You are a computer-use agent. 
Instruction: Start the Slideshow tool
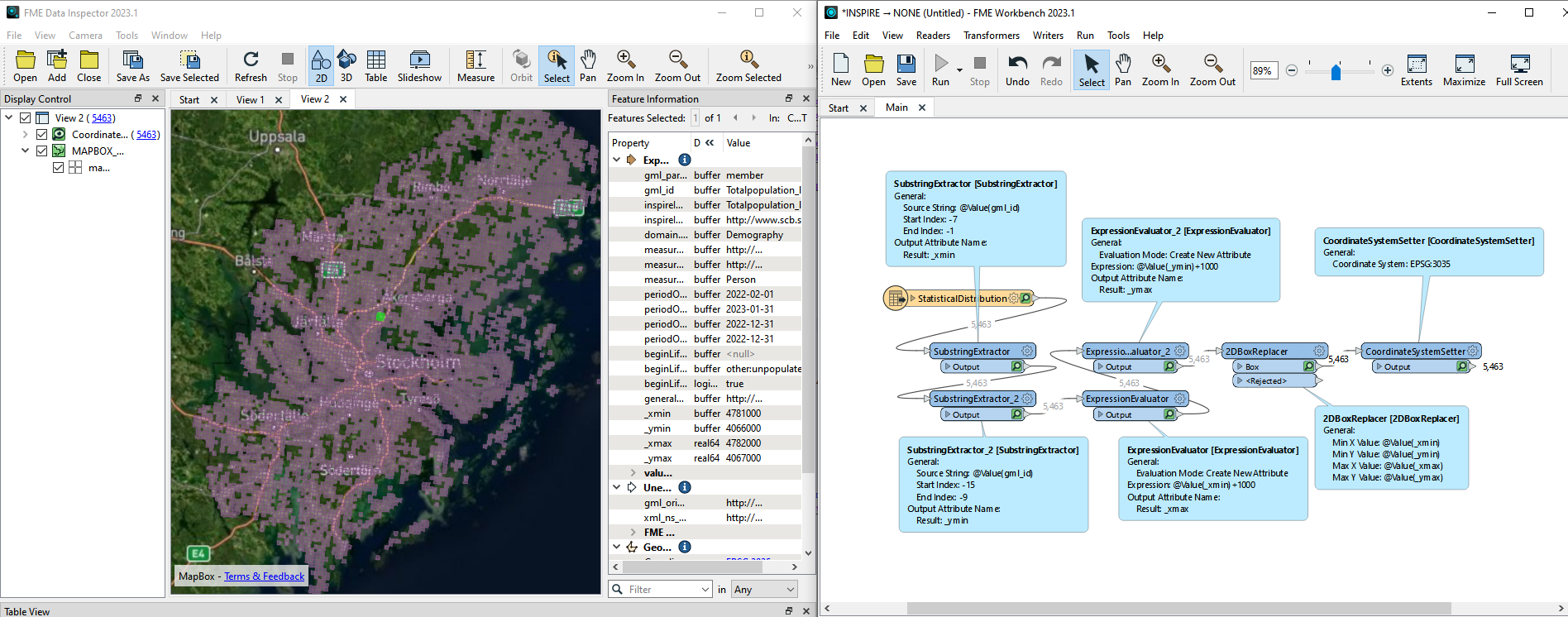[419, 66]
